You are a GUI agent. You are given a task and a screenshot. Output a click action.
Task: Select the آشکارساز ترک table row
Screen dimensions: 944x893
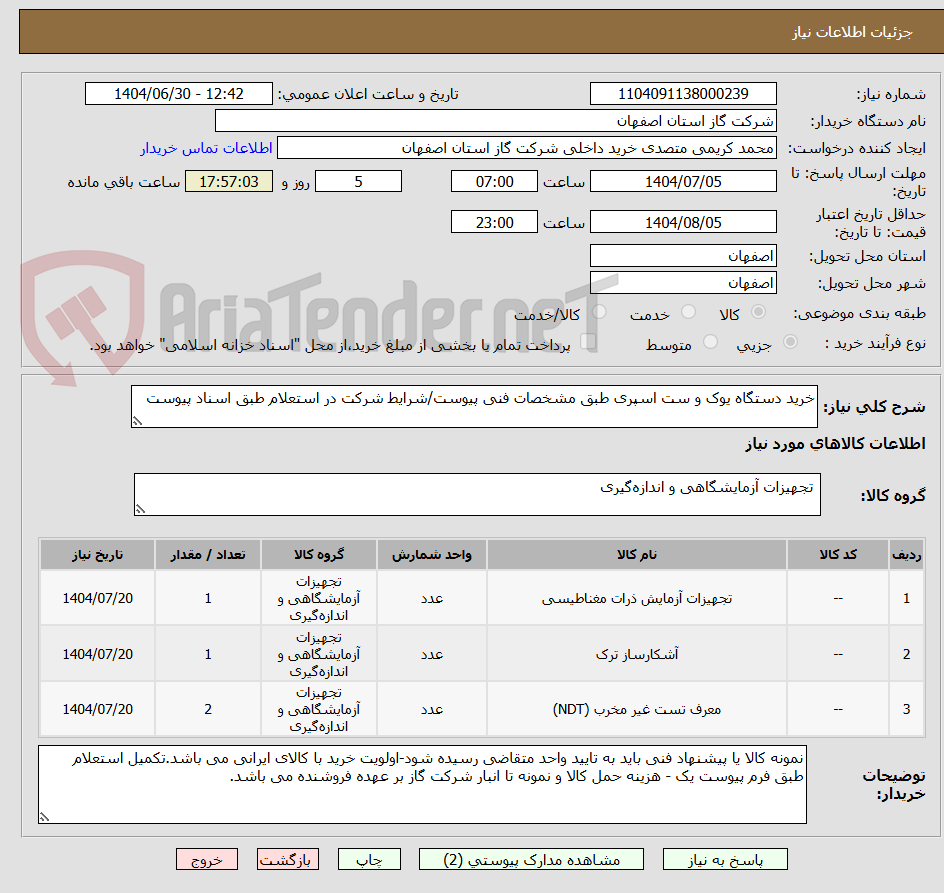click(x=470, y=653)
